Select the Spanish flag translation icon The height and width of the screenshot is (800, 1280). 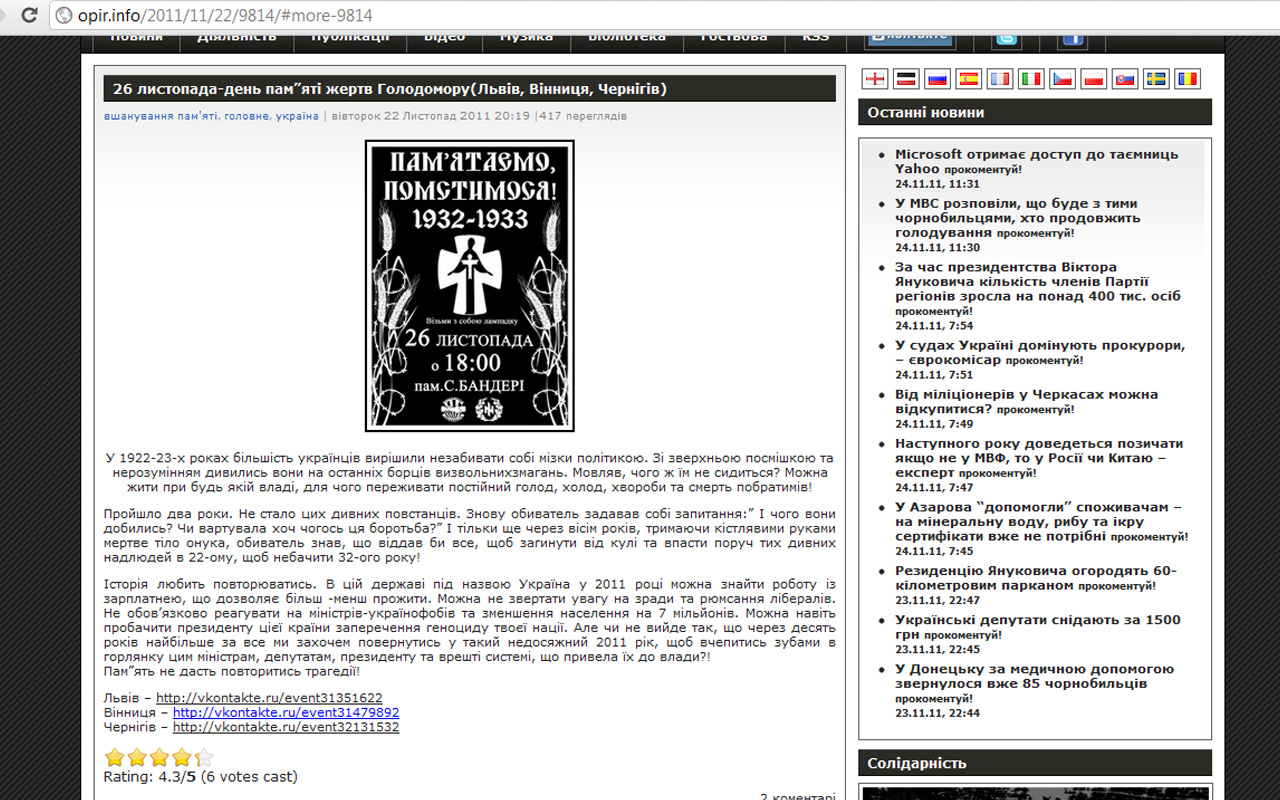[968, 79]
